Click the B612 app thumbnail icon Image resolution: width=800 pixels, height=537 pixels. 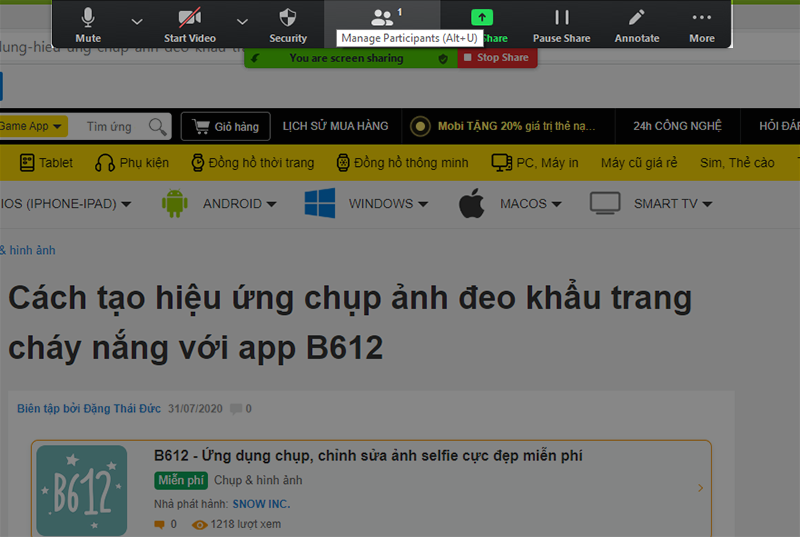tap(81, 490)
